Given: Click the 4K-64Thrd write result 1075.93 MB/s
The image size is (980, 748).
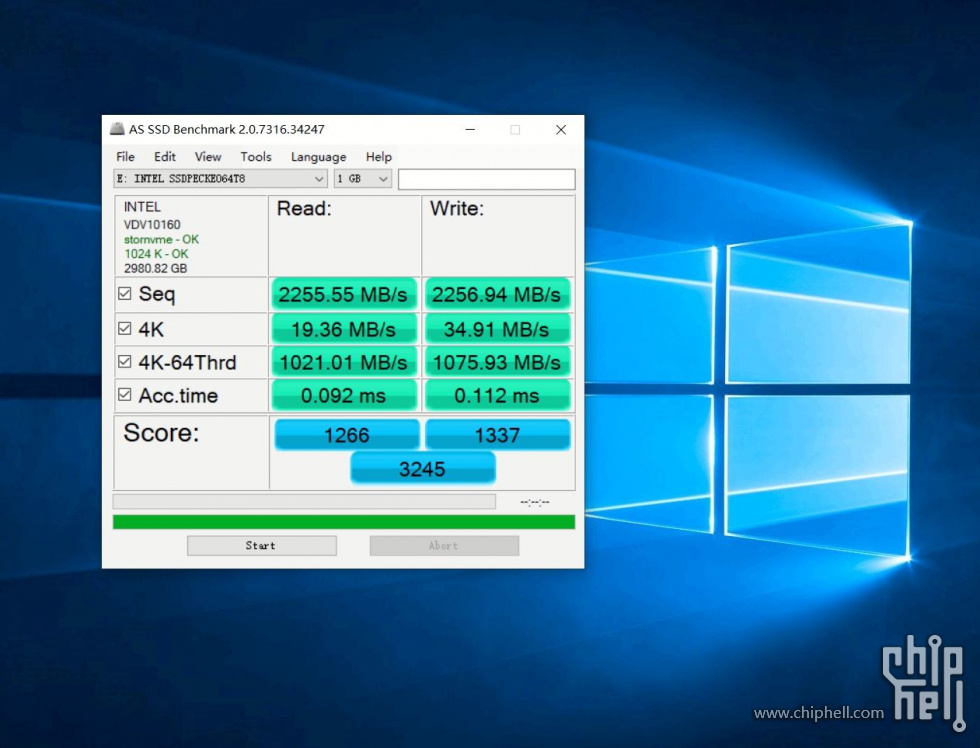Looking at the screenshot, I should [497, 362].
